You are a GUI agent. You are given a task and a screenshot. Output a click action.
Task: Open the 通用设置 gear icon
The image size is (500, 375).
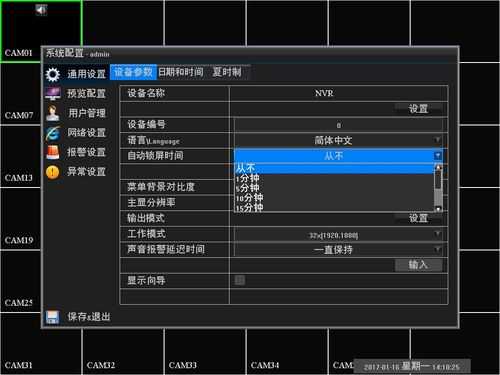tap(53, 74)
